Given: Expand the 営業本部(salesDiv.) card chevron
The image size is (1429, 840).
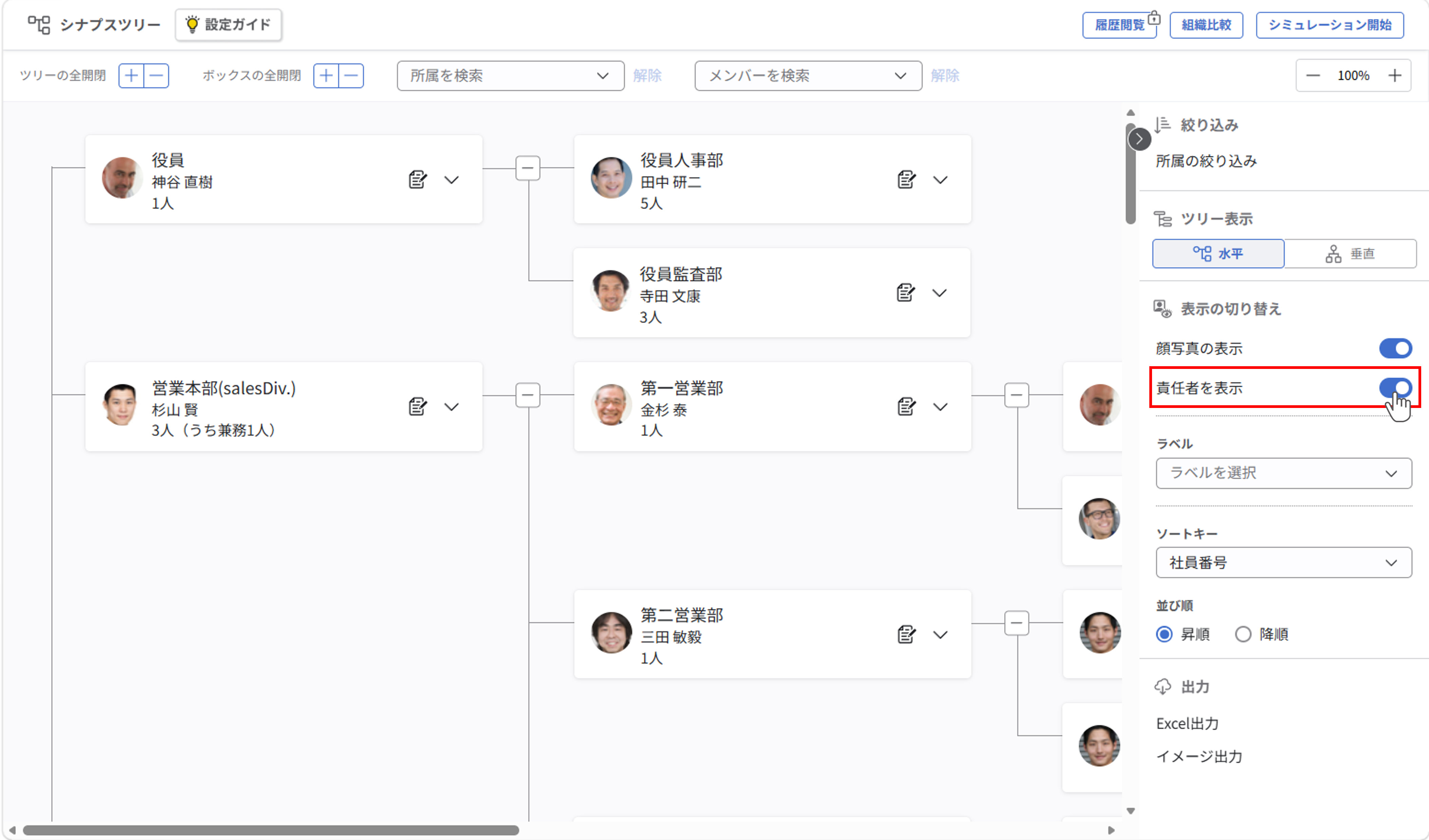Looking at the screenshot, I should tap(451, 407).
